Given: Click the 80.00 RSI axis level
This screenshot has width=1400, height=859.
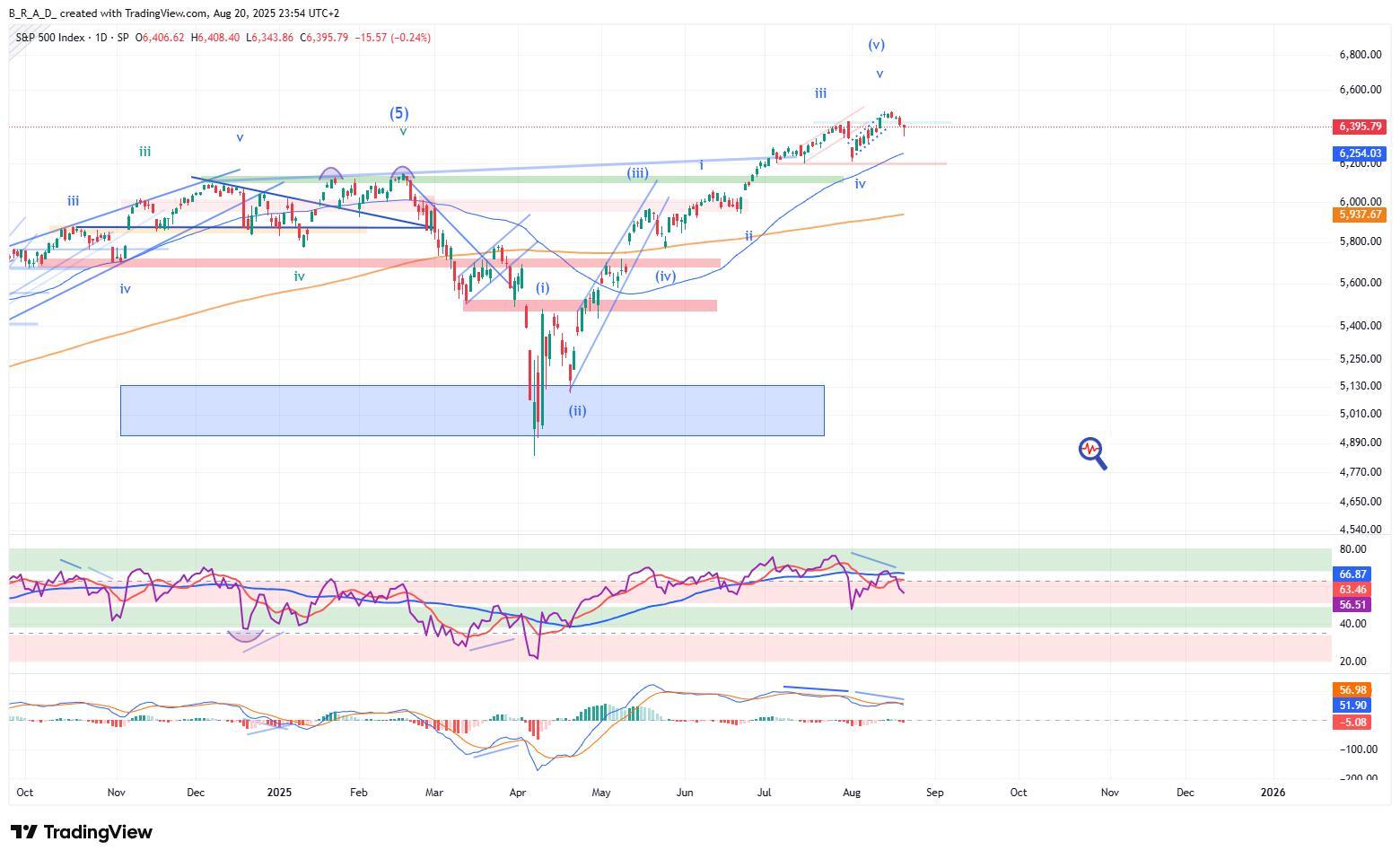Looking at the screenshot, I should 1353,549.
